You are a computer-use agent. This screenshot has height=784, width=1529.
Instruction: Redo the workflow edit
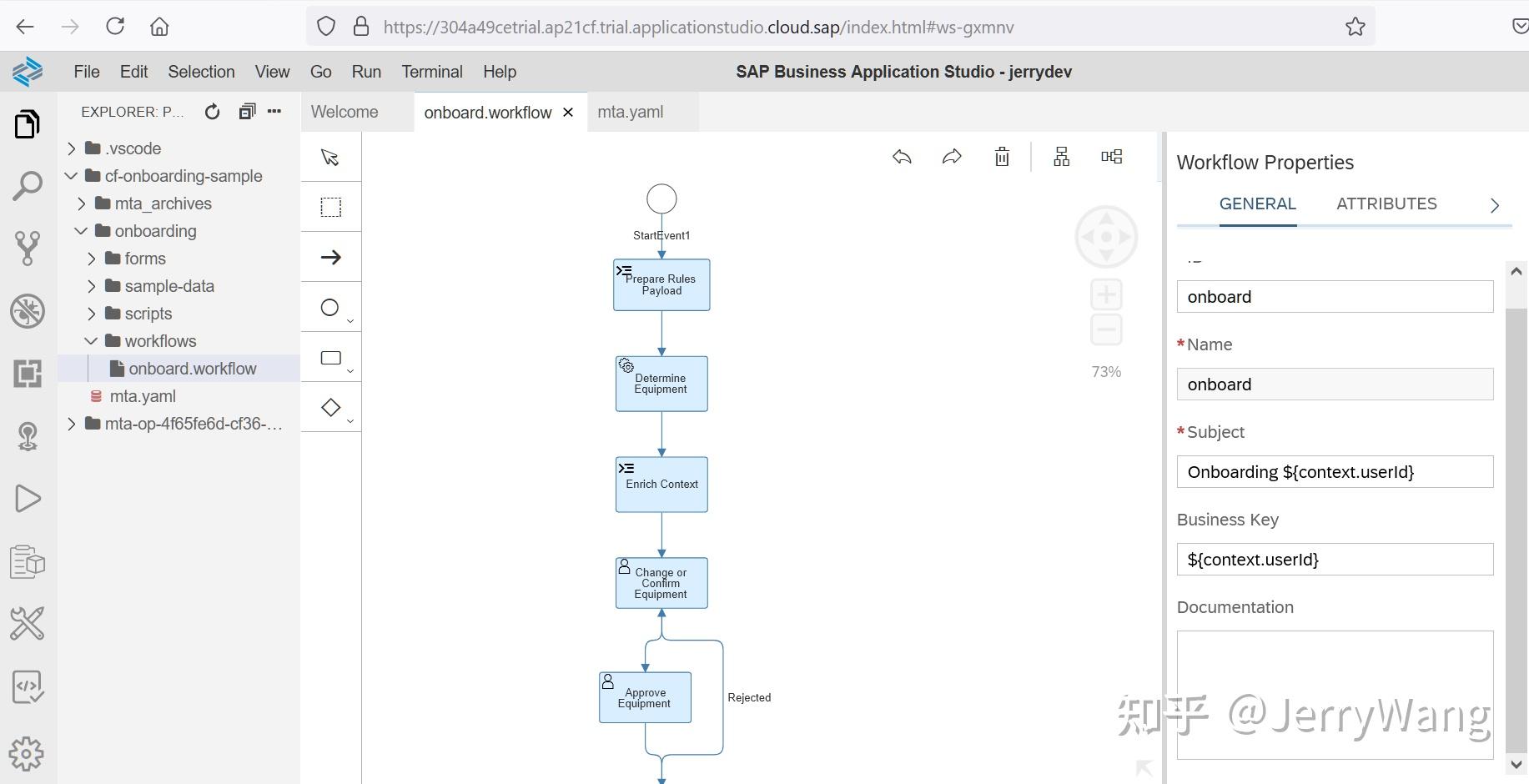coord(951,156)
